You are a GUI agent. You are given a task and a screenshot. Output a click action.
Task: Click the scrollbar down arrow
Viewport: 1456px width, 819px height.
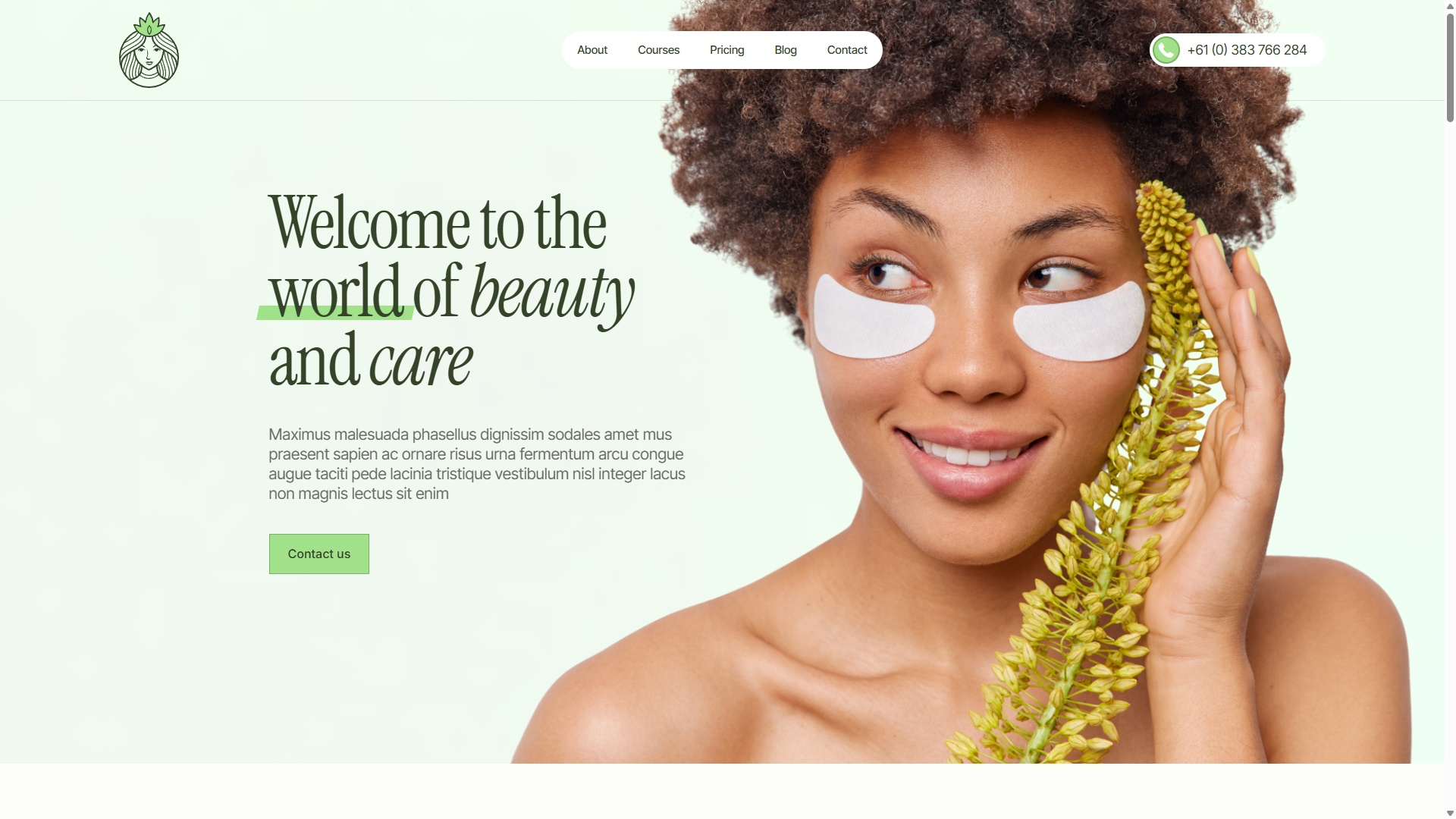[x=1450, y=813]
